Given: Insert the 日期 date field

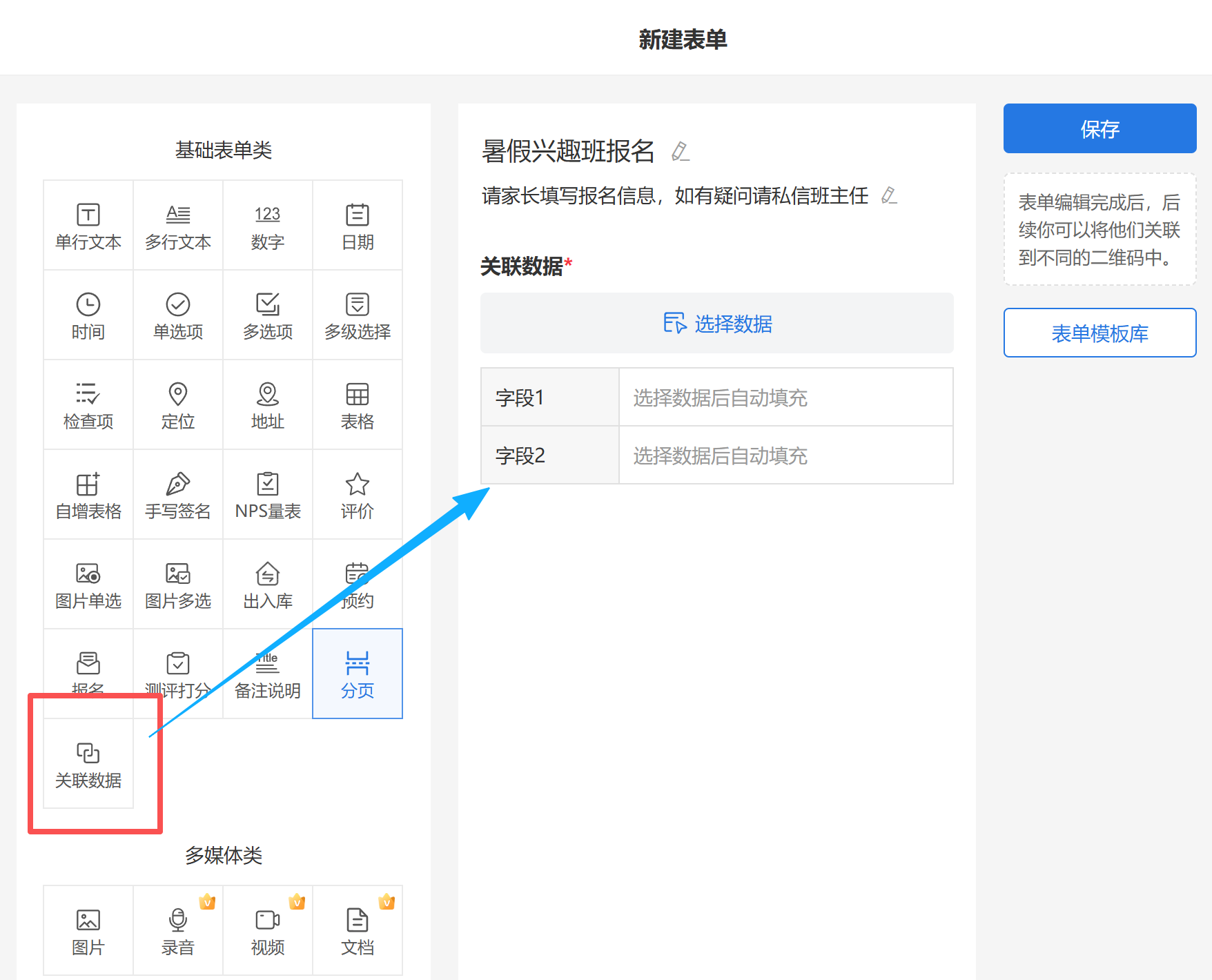Looking at the screenshot, I should coord(358,226).
